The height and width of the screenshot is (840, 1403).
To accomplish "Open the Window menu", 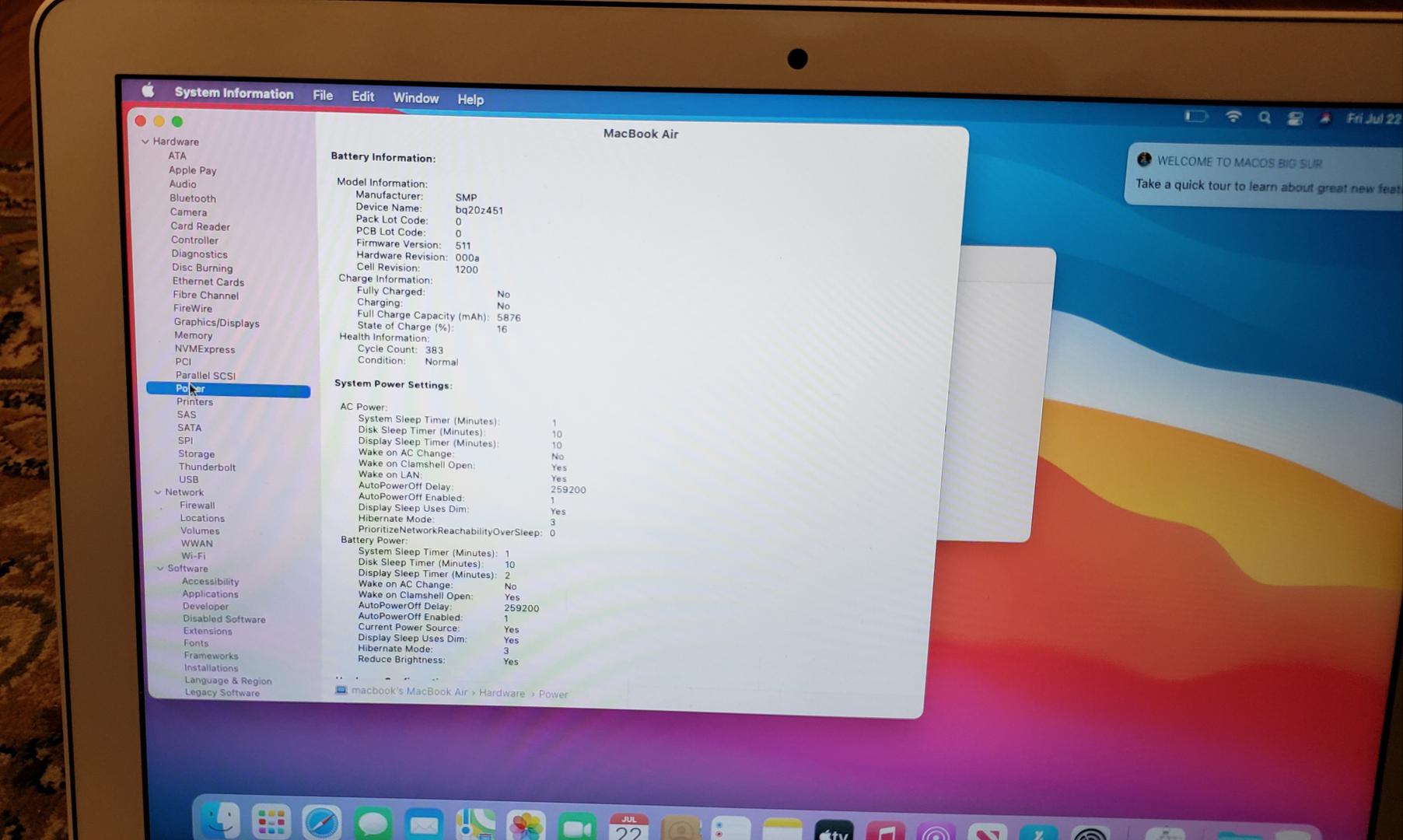I will click(416, 98).
